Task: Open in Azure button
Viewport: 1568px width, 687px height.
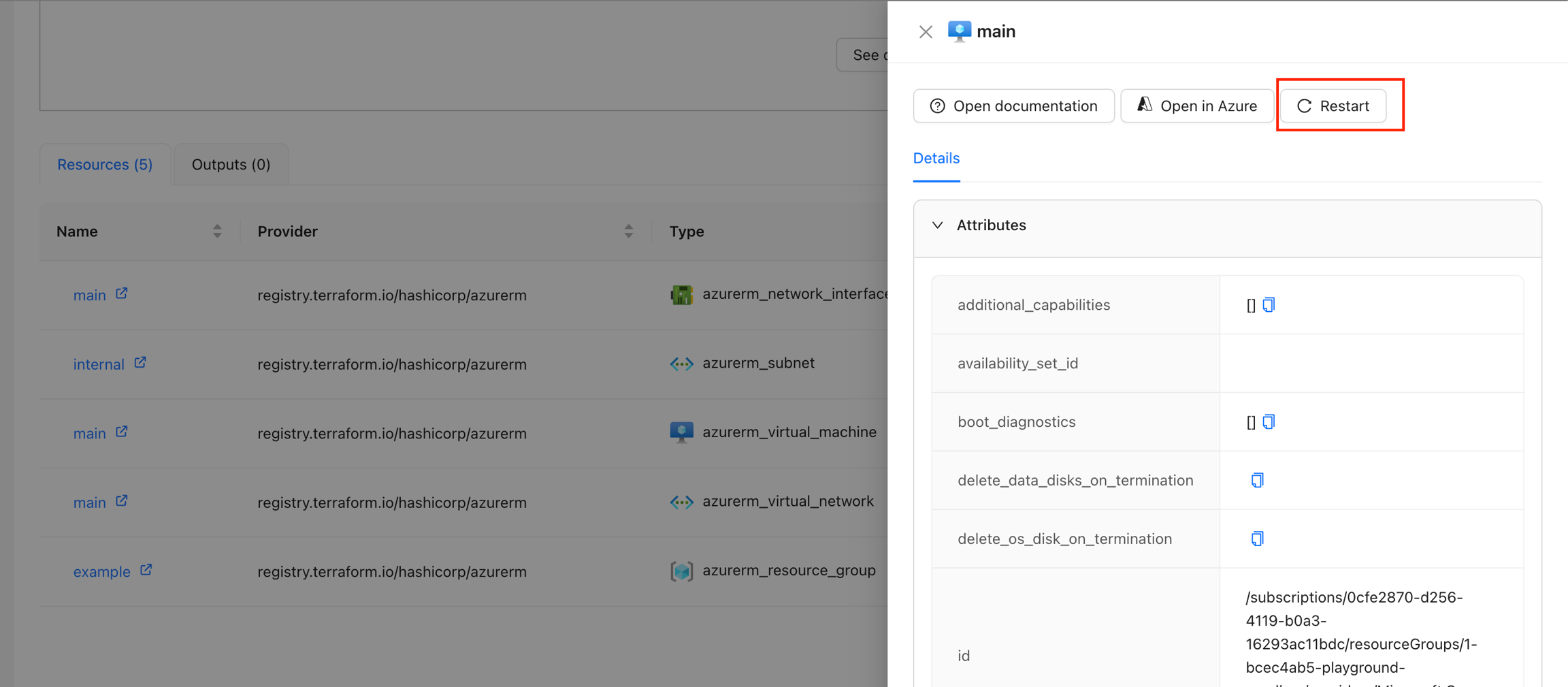Action: (x=1196, y=106)
